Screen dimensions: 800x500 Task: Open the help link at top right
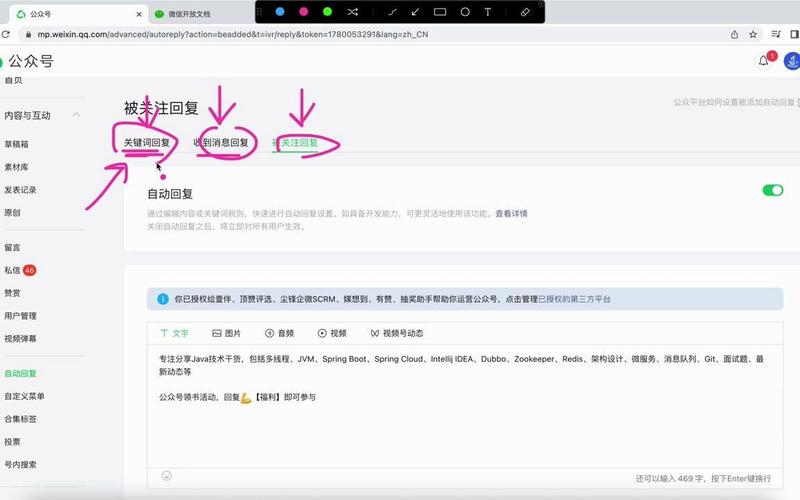[x=736, y=102]
